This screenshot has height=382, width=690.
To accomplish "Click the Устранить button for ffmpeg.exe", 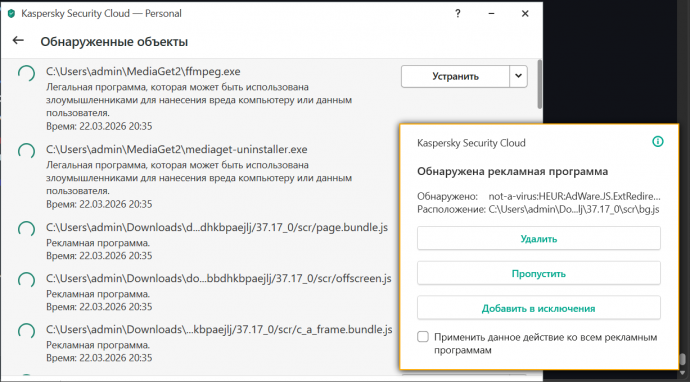I will click(455, 76).
